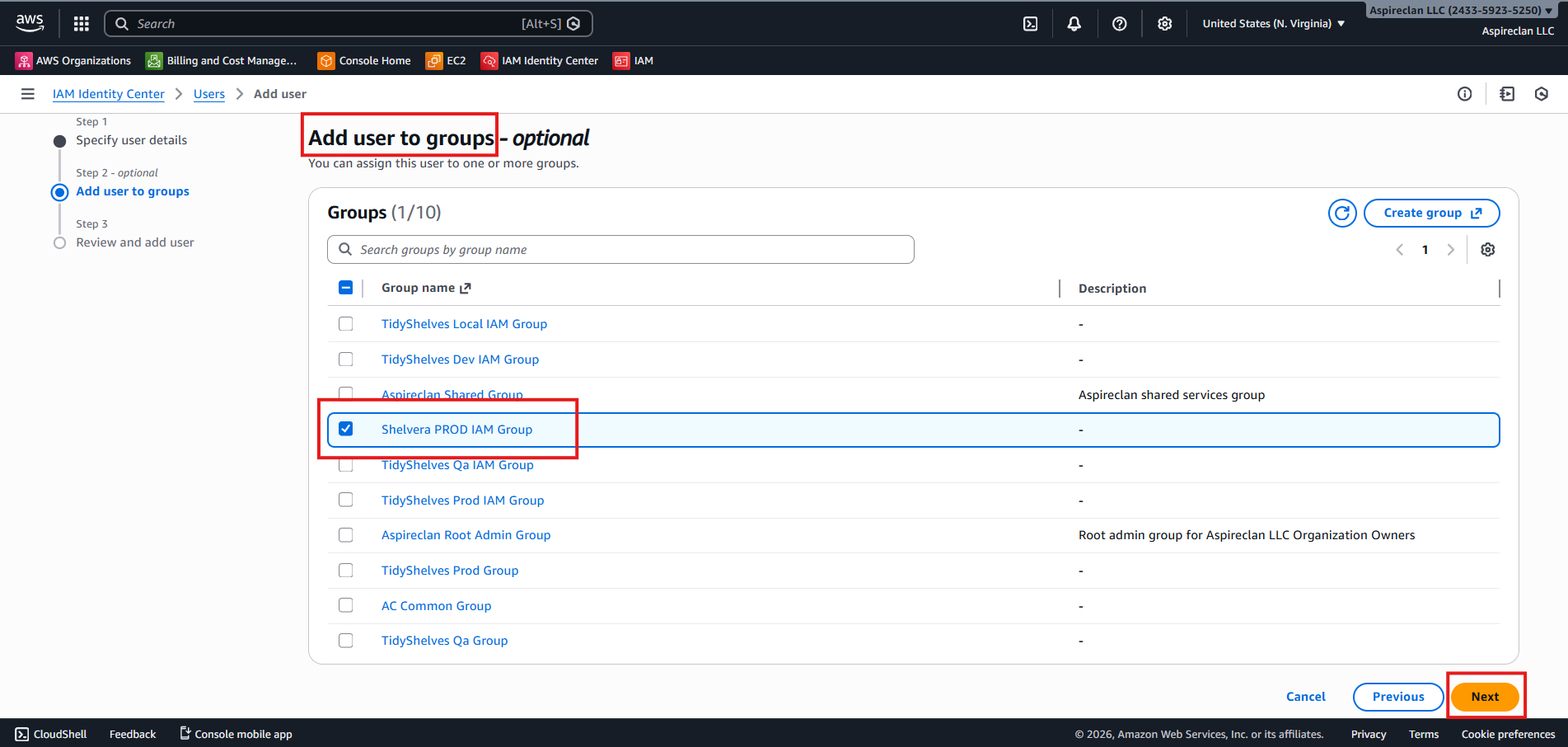The height and width of the screenshot is (747, 1568).
Task: Click the hexagon icon at far right of breadcrumb bar
Action: pyautogui.click(x=1542, y=94)
